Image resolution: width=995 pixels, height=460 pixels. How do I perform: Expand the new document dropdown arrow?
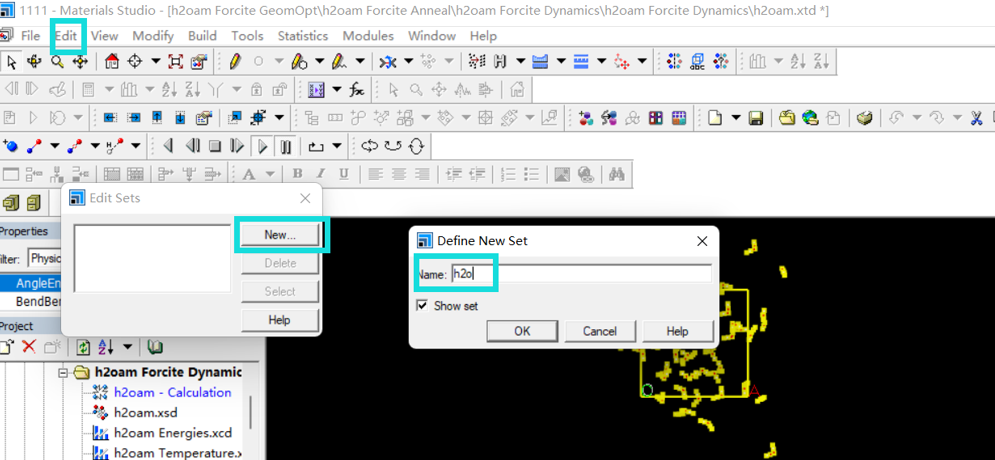click(736, 118)
